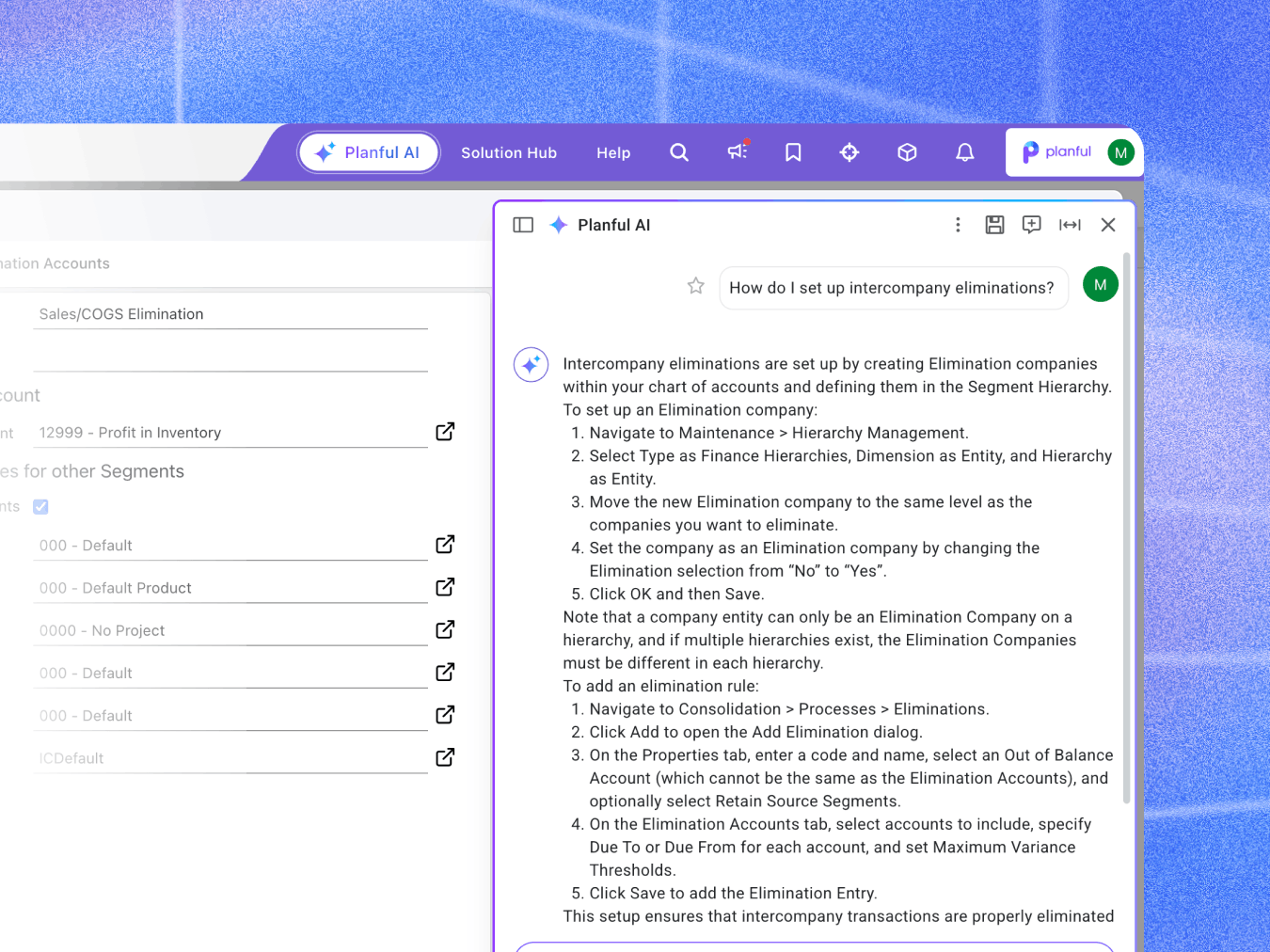Open the cube icon in navbar
The width and height of the screenshot is (1270, 952).
click(x=907, y=152)
